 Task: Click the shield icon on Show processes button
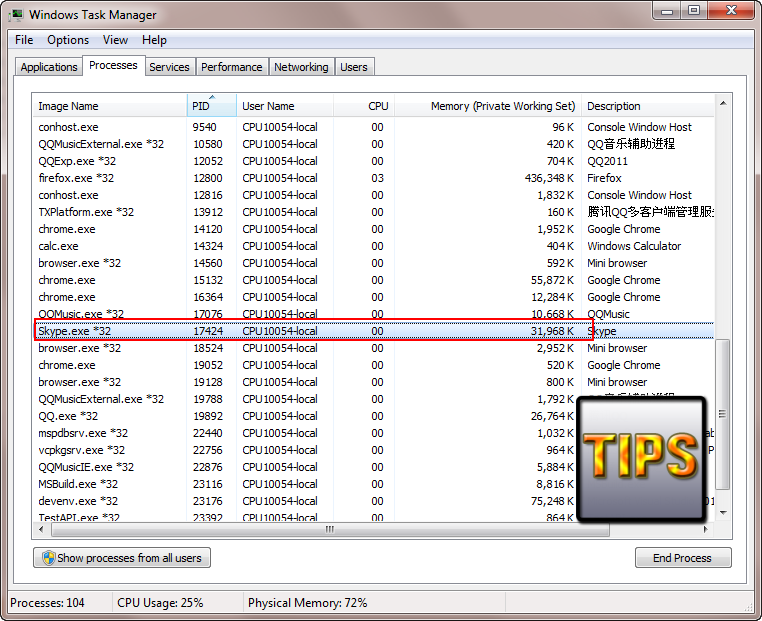(x=48, y=558)
